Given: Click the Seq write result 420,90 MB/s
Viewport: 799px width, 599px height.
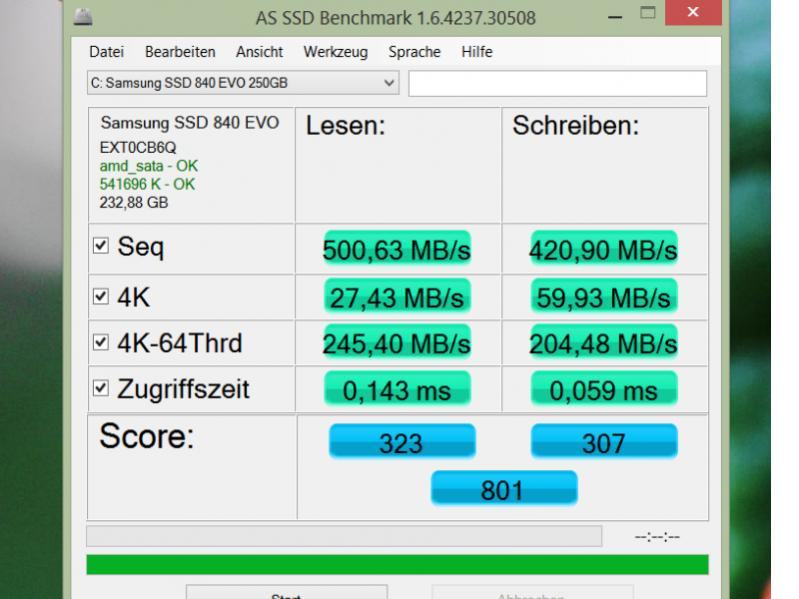Looking at the screenshot, I should [604, 249].
